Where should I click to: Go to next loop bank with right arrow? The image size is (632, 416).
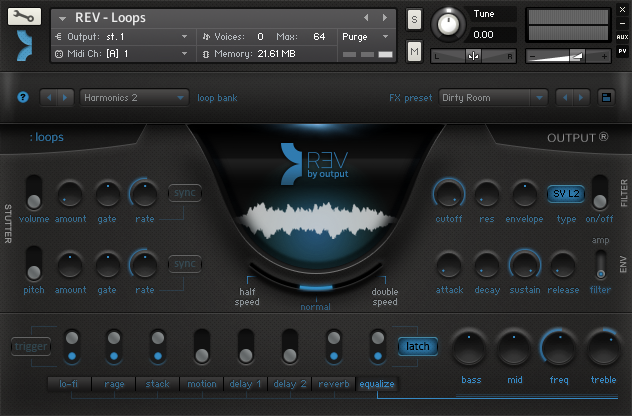tap(65, 98)
